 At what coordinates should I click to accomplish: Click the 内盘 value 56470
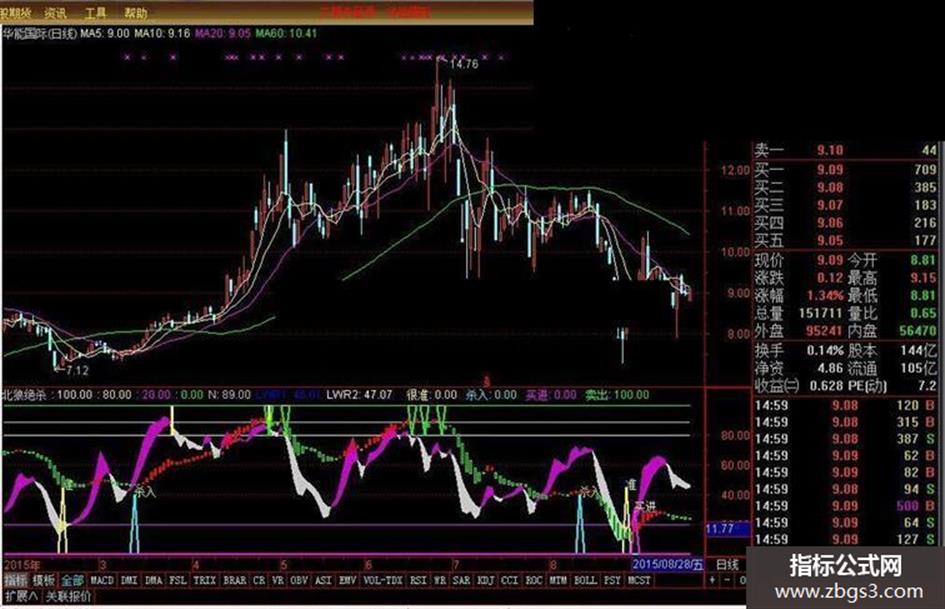[x=918, y=330]
